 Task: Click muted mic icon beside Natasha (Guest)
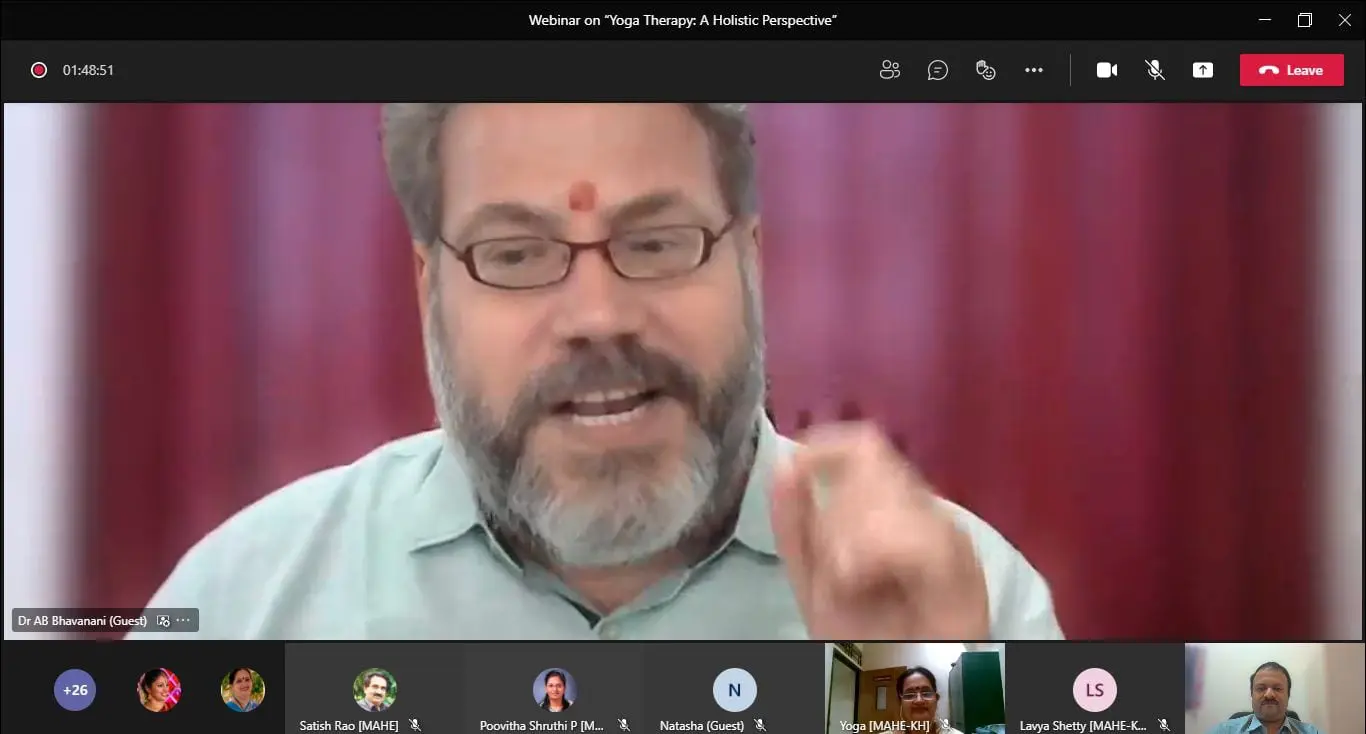[760, 725]
